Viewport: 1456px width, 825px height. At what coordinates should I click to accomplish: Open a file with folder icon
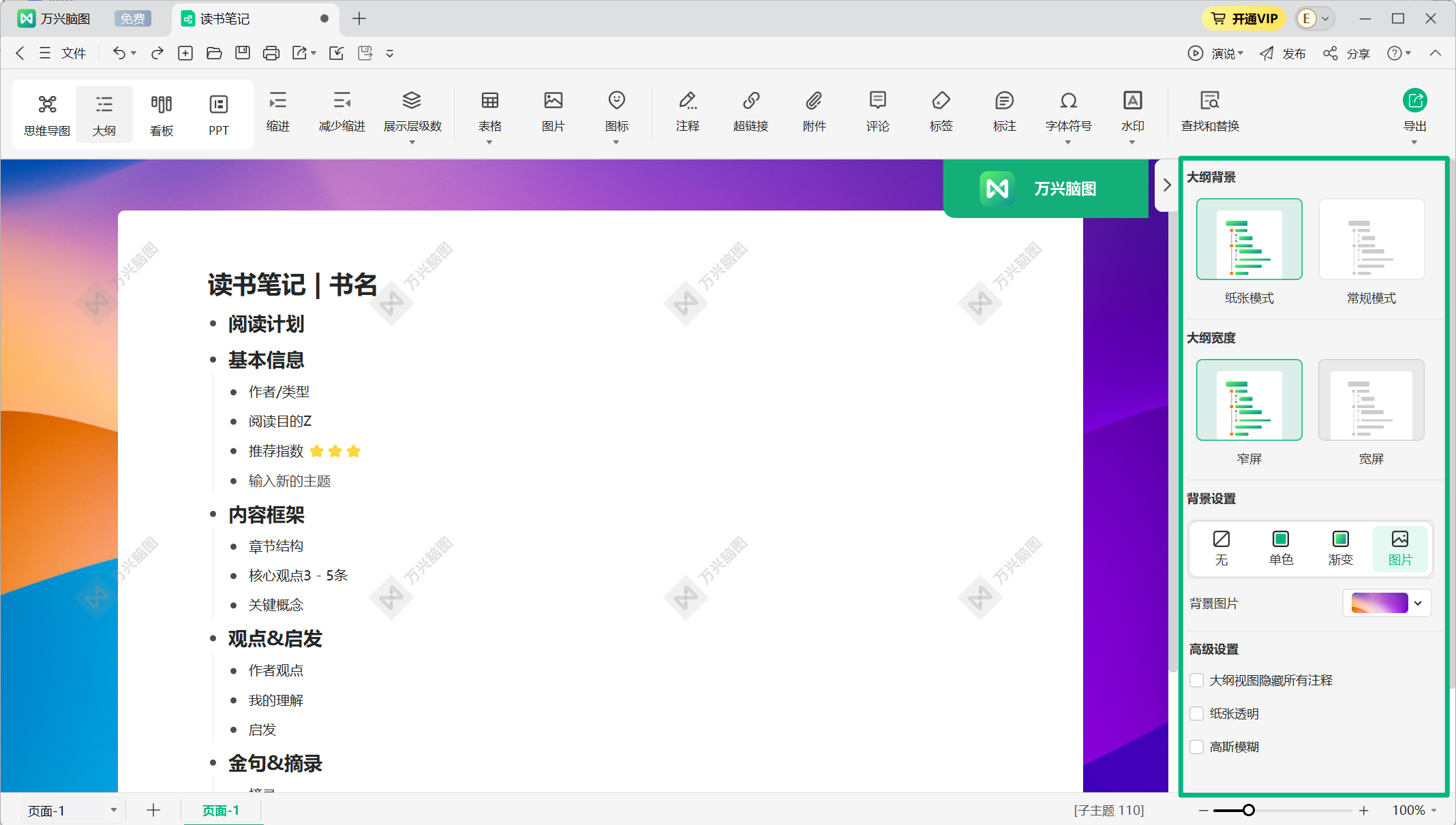tap(214, 53)
